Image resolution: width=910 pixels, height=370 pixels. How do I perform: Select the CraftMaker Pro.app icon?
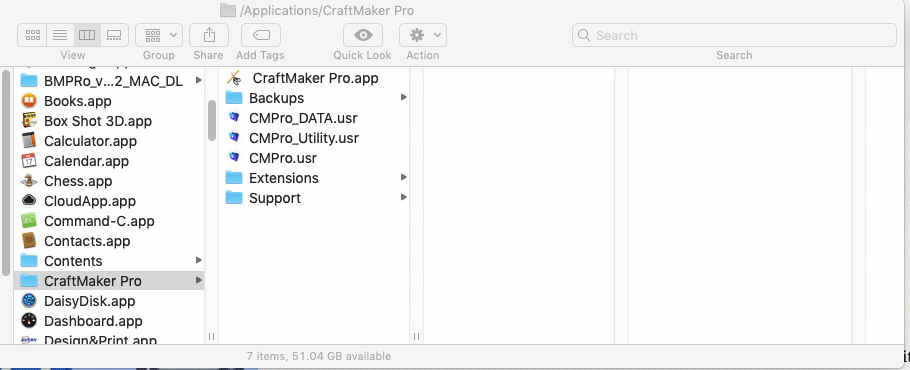[x=234, y=78]
